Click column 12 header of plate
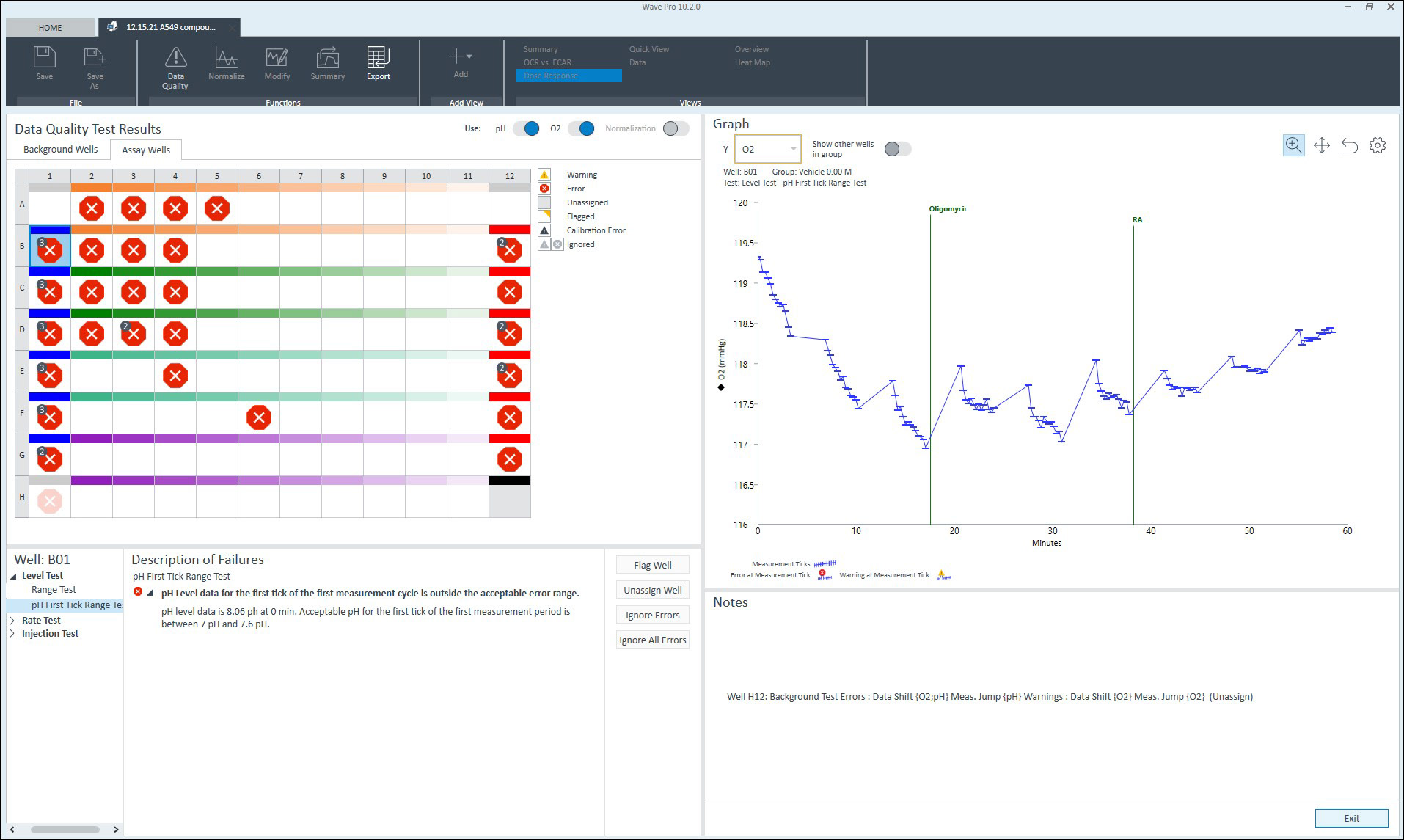 point(509,176)
